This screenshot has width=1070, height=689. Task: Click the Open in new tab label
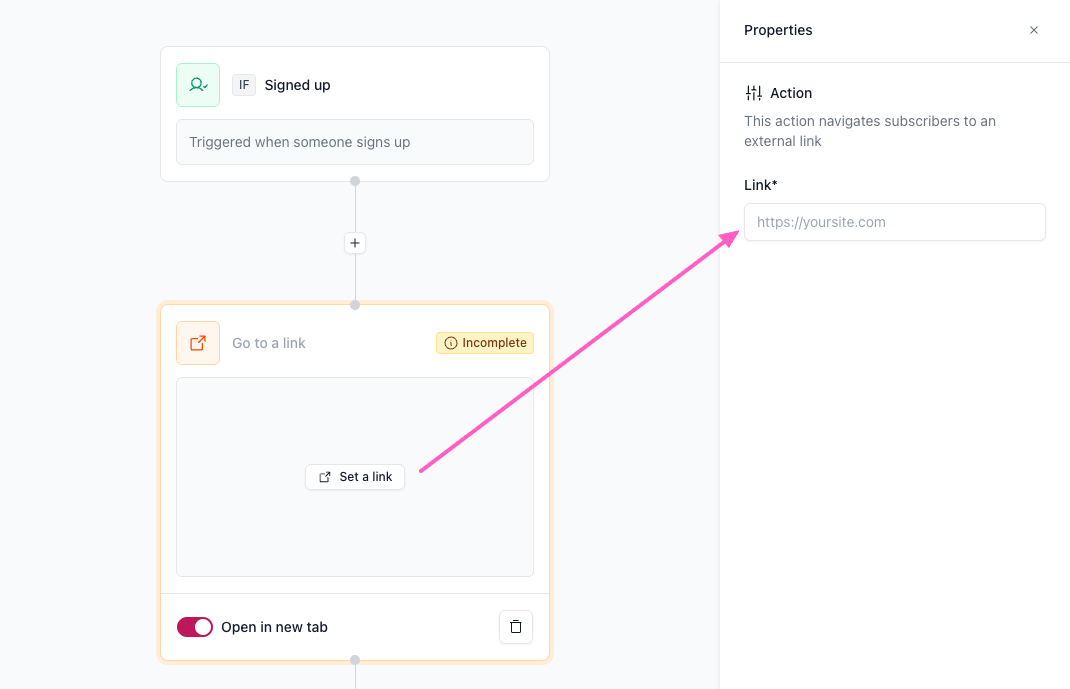point(274,627)
